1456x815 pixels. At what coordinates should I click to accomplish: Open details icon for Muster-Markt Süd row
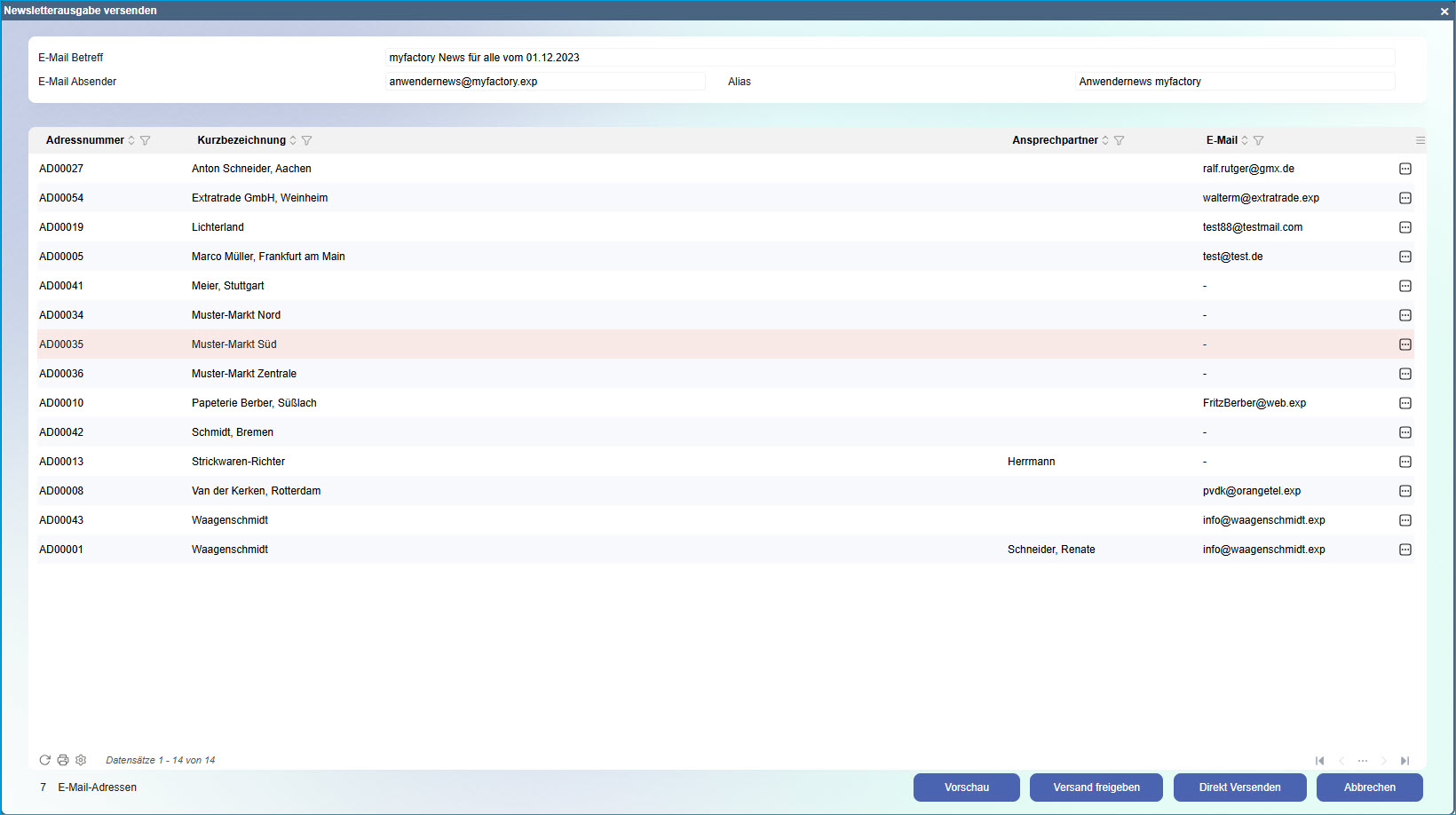tap(1405, 344)
